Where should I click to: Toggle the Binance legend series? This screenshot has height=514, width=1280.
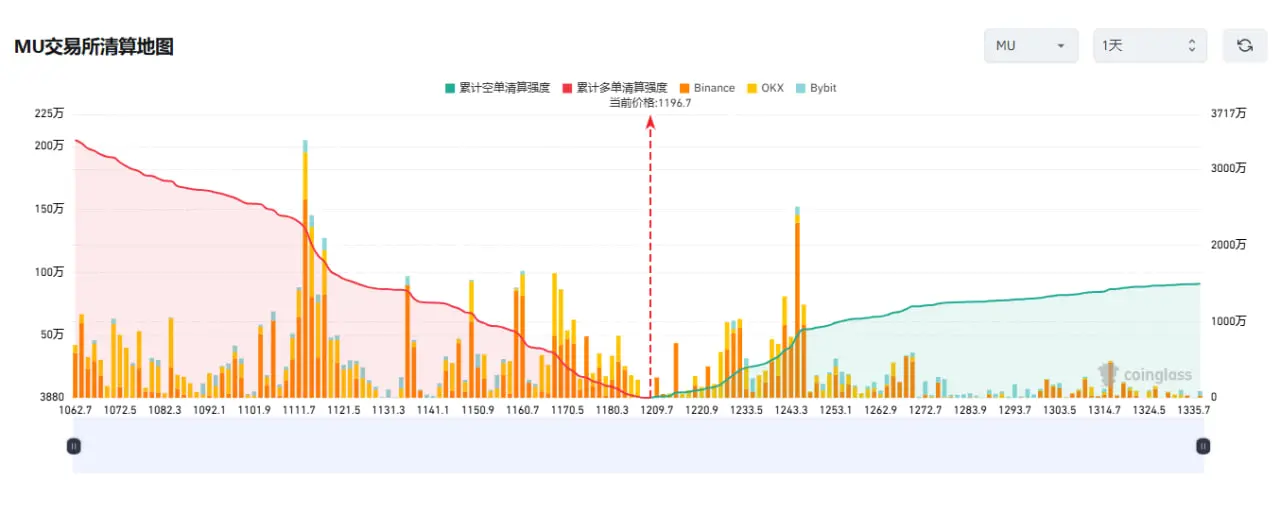coord(707,88)
